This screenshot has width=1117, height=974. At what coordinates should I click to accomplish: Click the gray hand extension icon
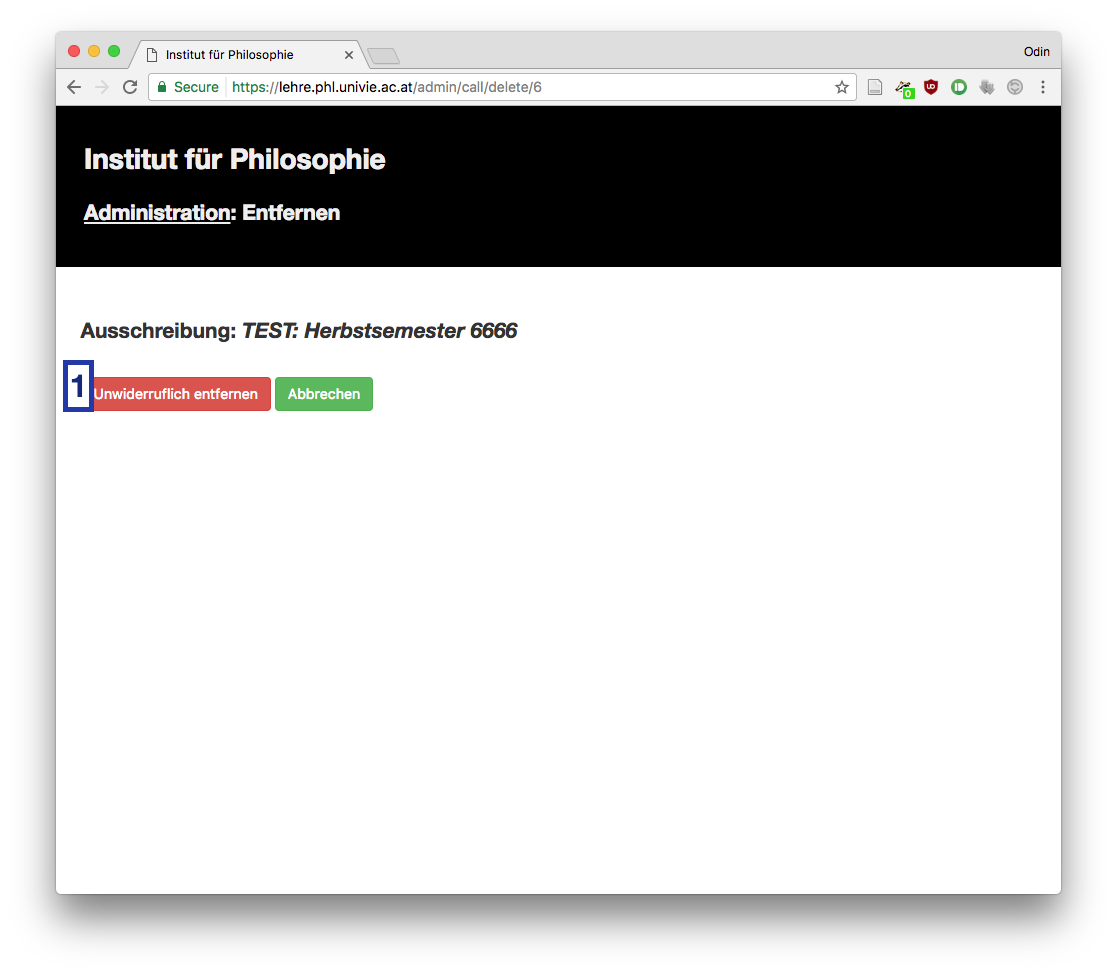coord(987,88)
